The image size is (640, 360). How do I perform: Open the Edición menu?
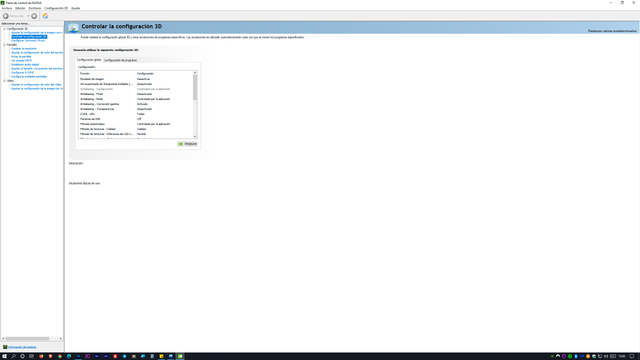(20, 8)
